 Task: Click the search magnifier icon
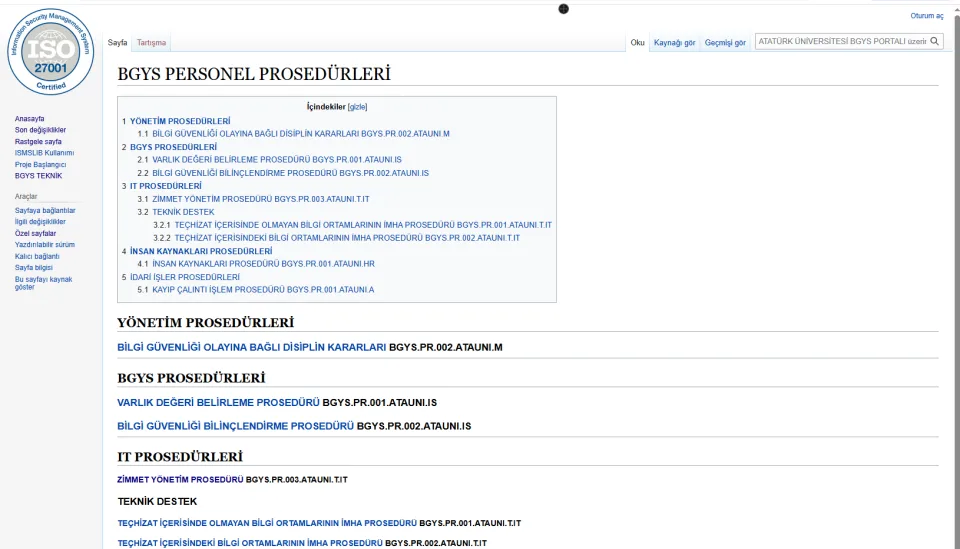[934, 41]
